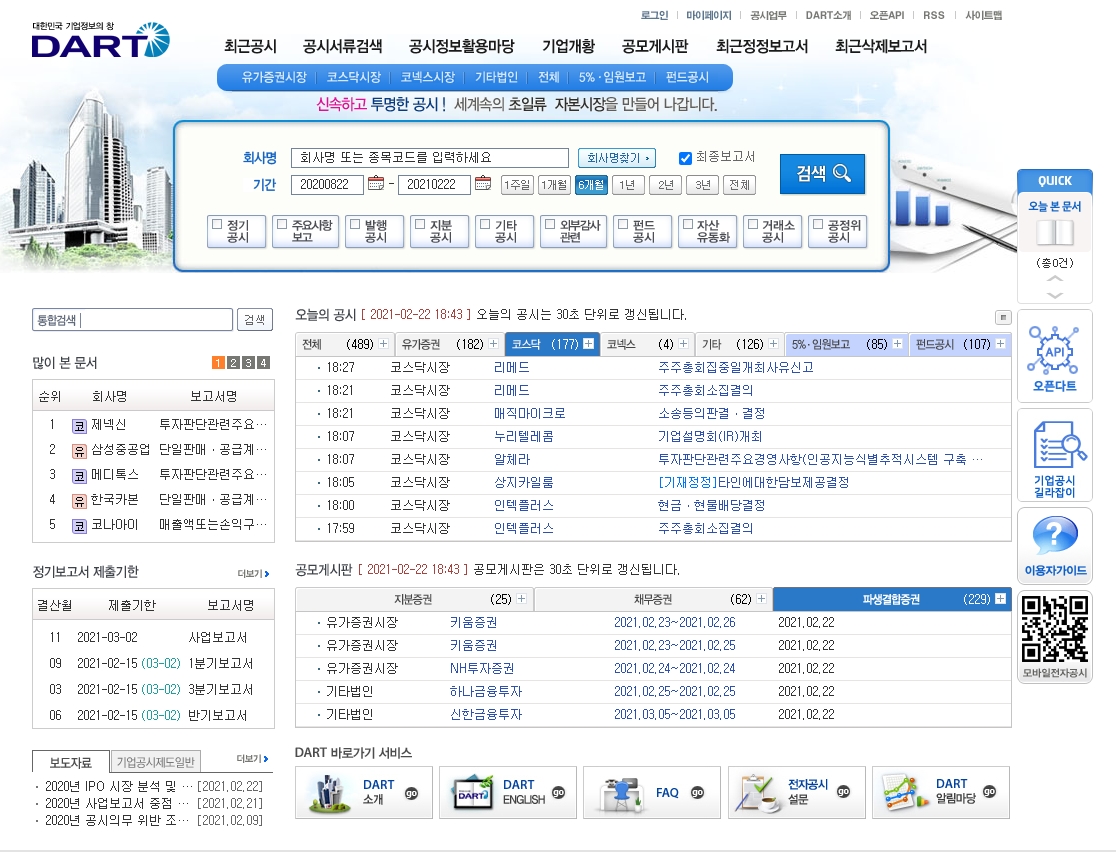Expand the 5%·임원보고 (85) plus button

pyautogui.click(x=897, y=344)
